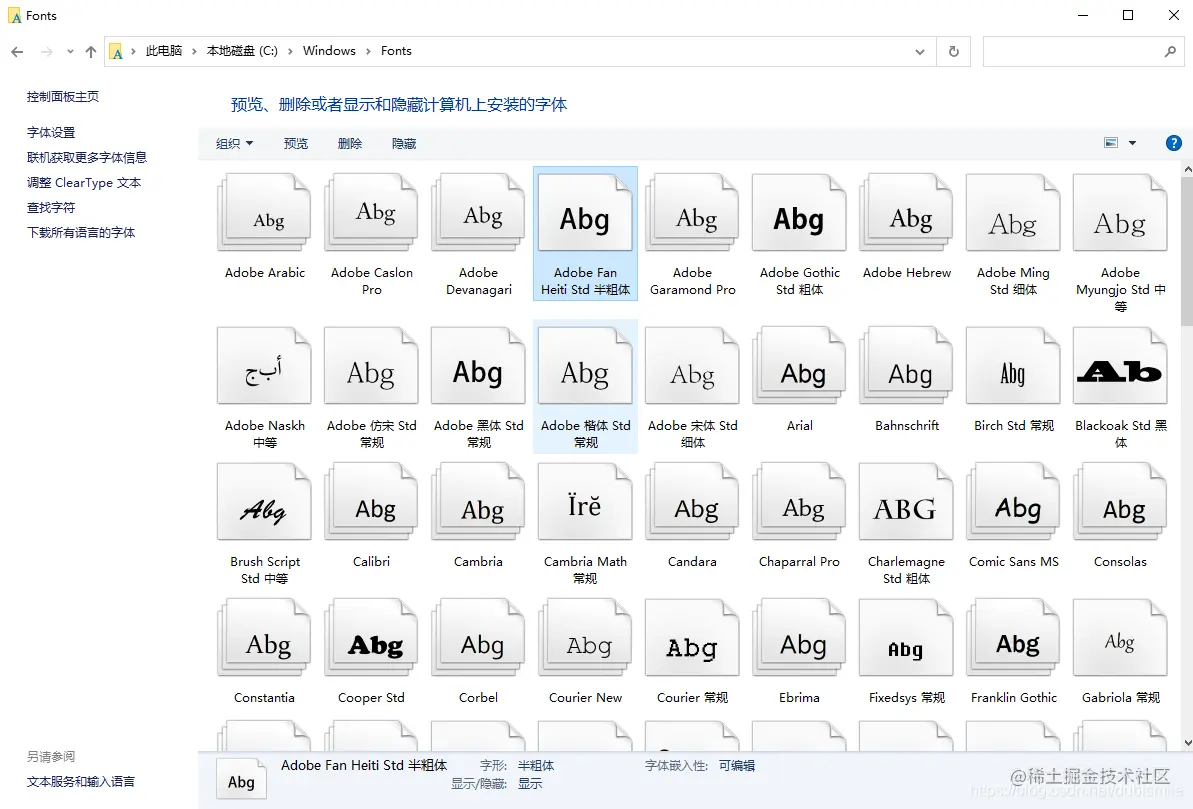
Task: Select the Adobe Caslon Pro font icon
Action: point(371,213)
